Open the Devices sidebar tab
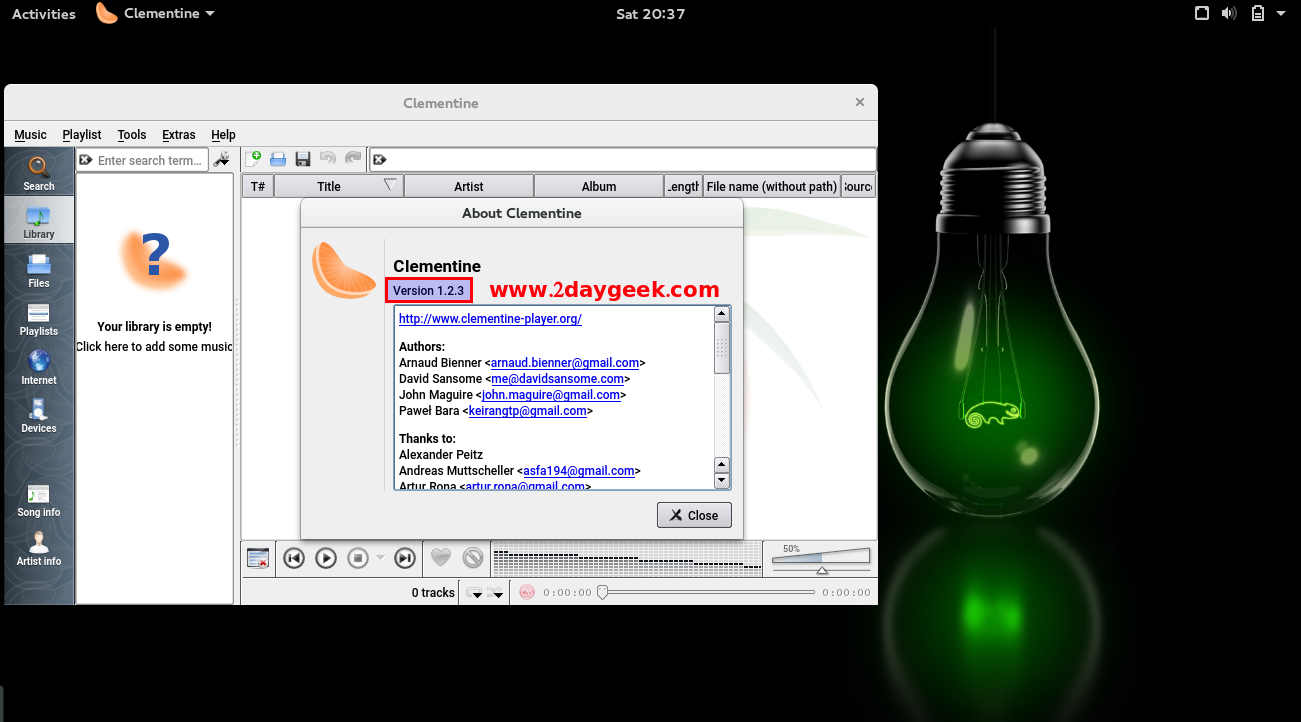The height and width of the screenshot is (722, 1301). (39, 415)
